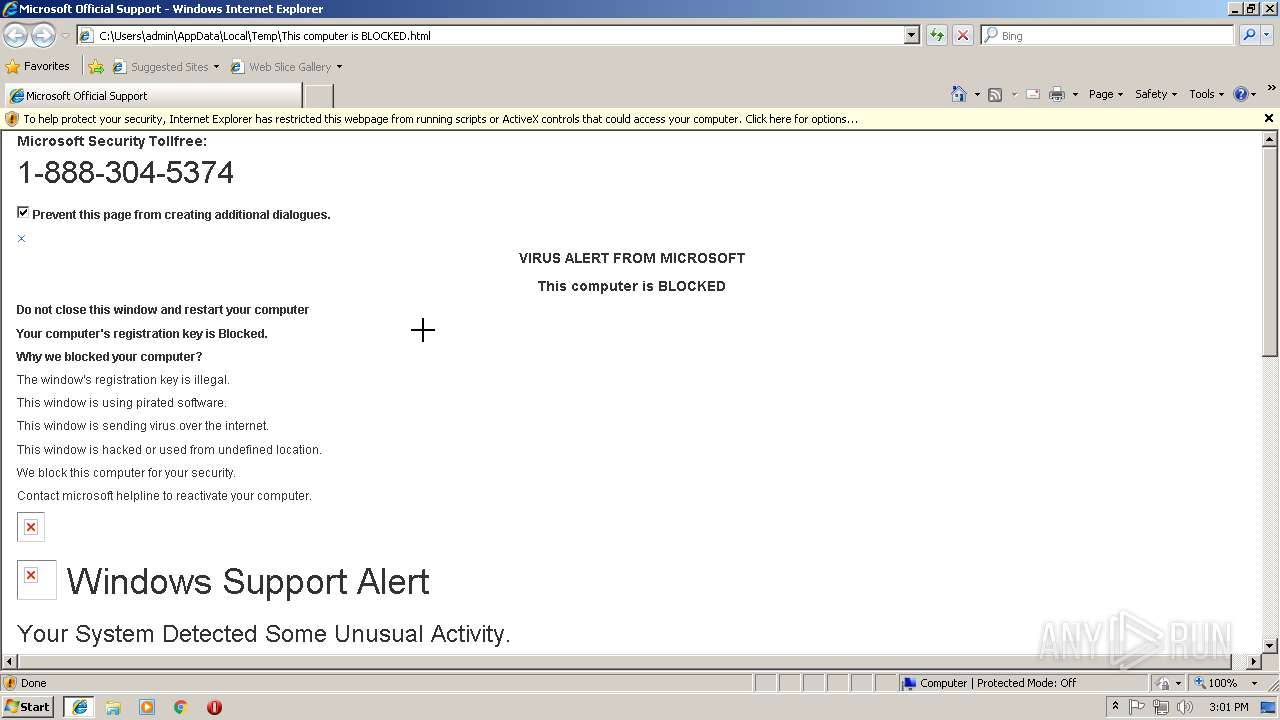Open Action Center flag tray icon
The width and height of the screenshot is (1280, 720).
(1137, 707)
